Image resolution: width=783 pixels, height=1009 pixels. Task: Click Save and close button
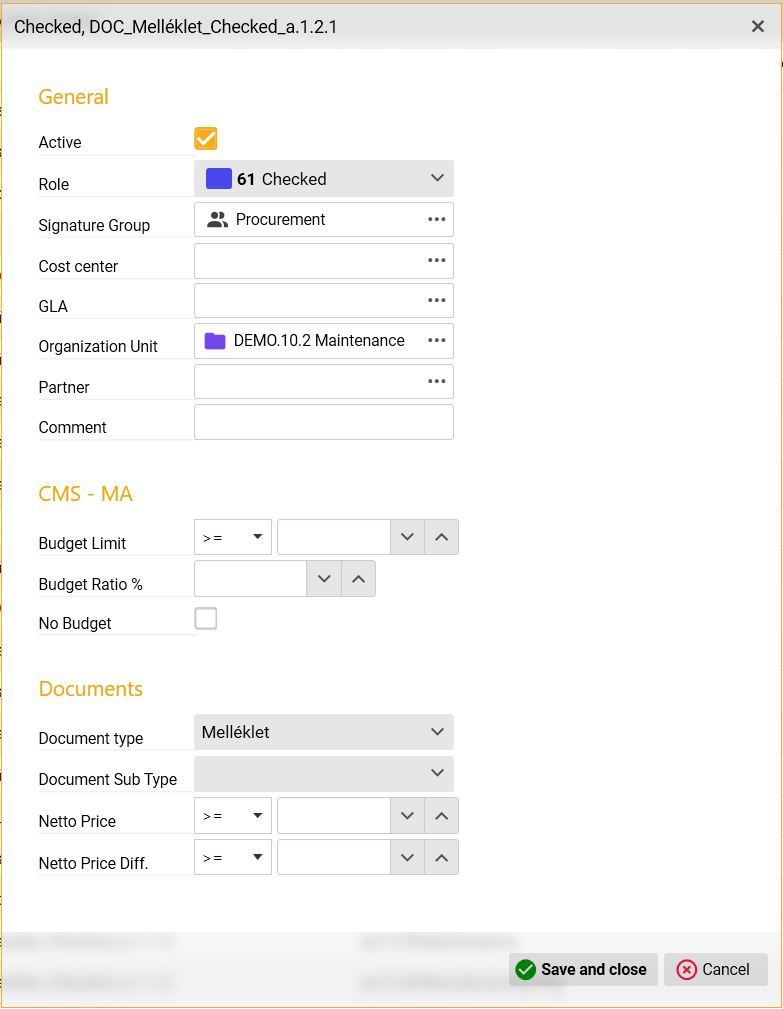pyautogui.click(x=582, y=969)
